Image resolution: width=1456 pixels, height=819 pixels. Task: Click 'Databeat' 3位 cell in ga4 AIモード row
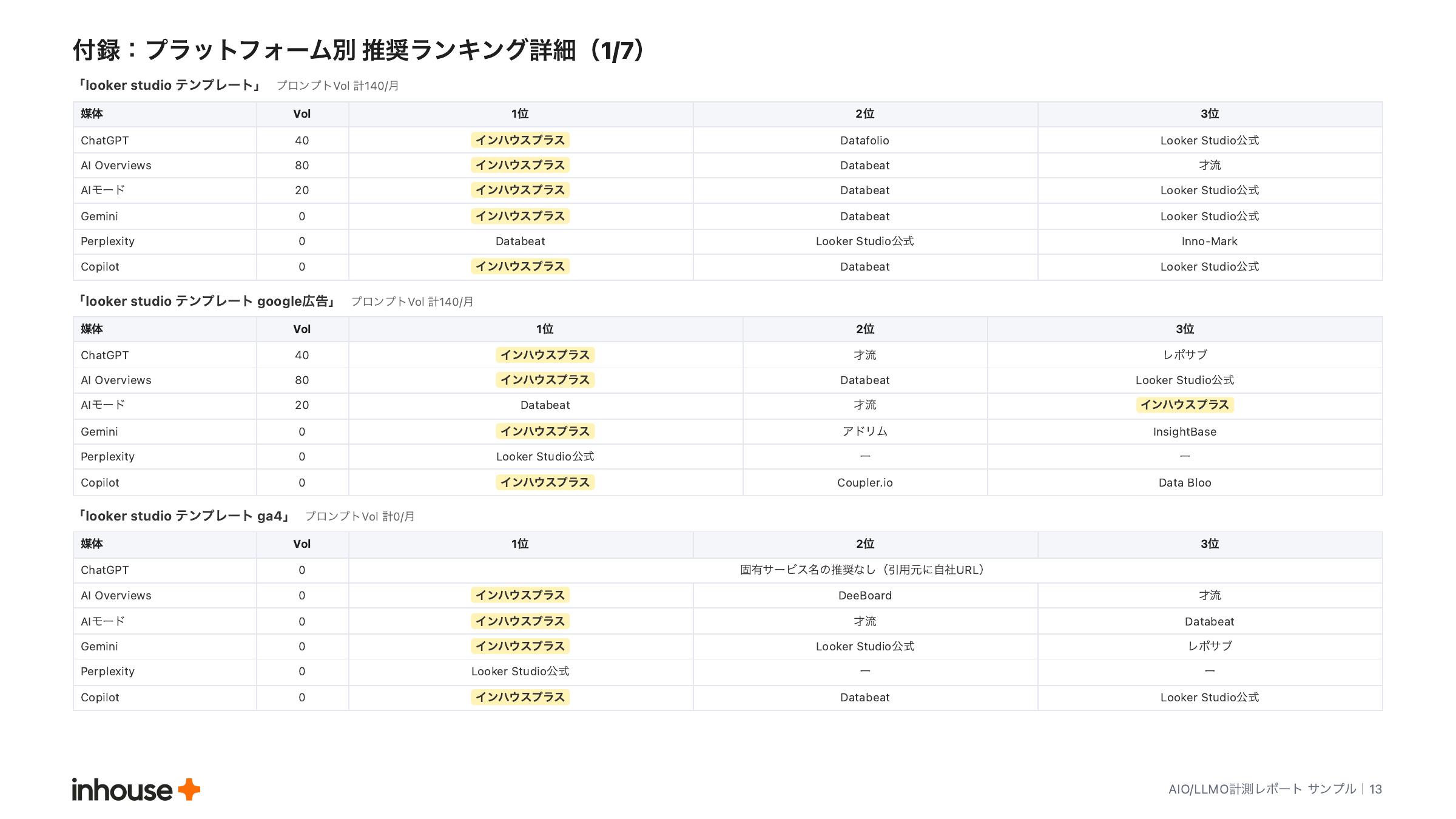click(1209, 622)
